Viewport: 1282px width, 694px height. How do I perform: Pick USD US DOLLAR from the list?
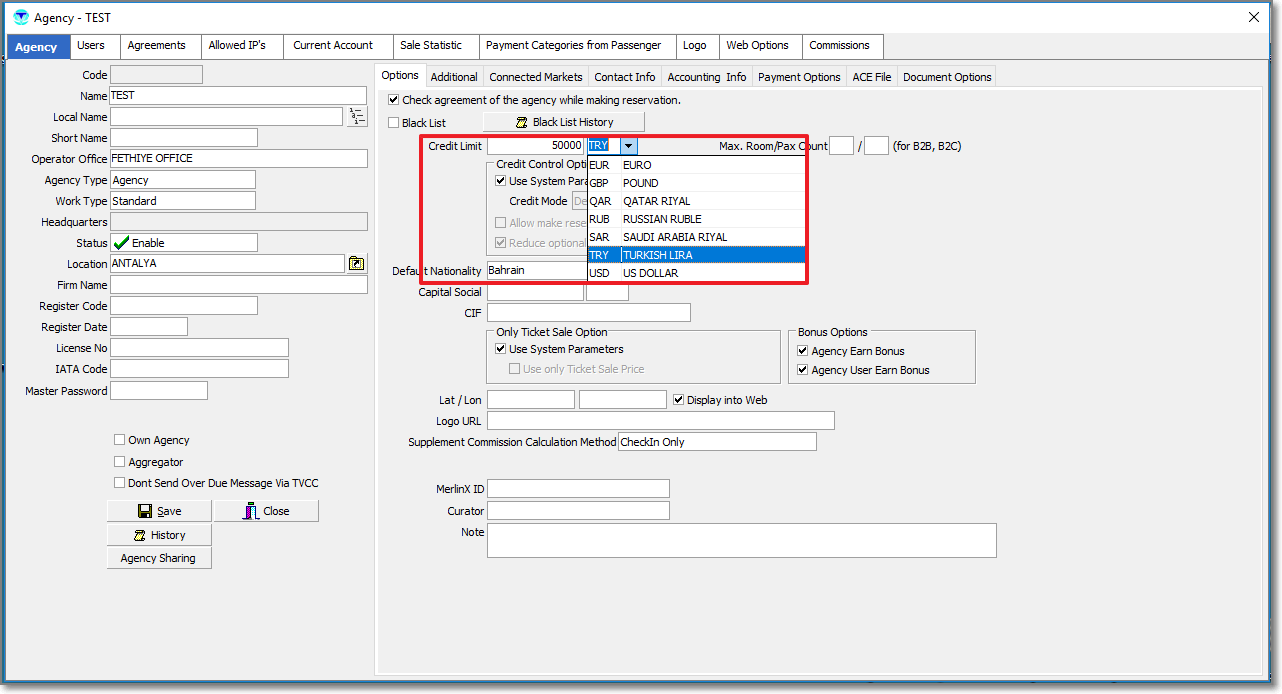coord(696,273)
